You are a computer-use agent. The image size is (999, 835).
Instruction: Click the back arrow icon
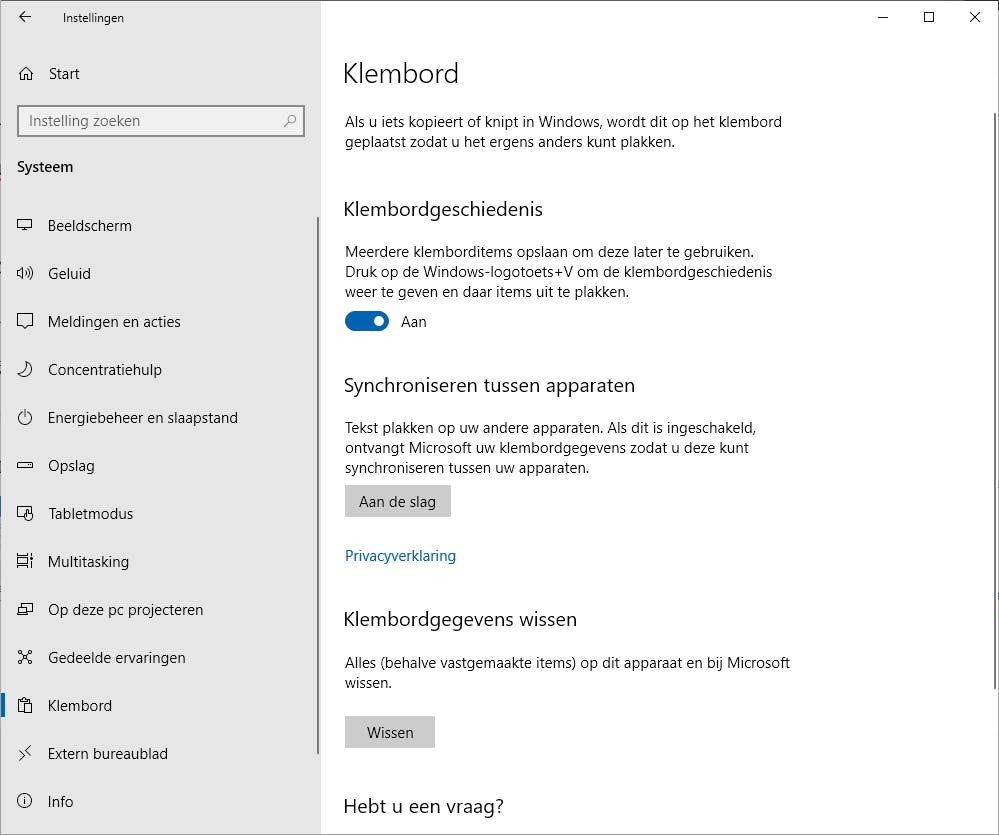[25, 17]
